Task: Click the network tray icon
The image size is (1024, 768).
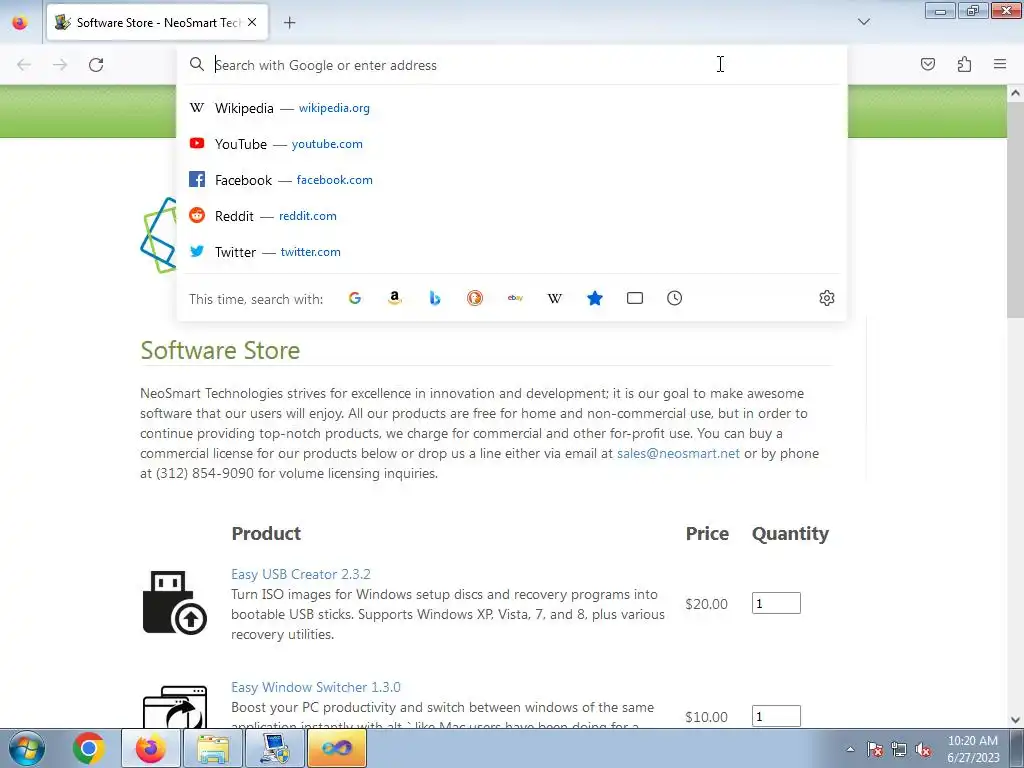Action: (899, 749)
